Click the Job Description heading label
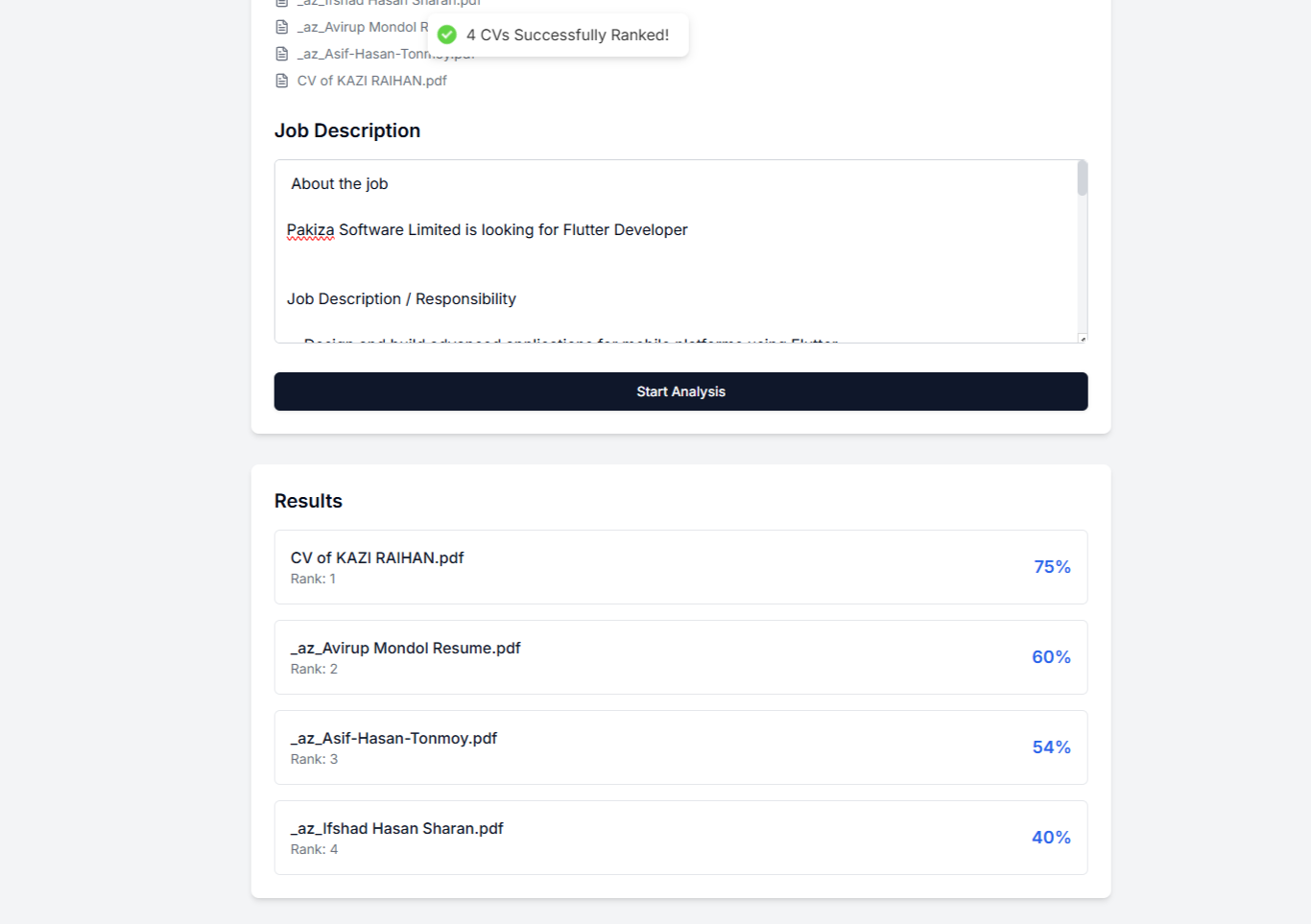1311x924 pixels. pyautogui.click(x=347, y=130)
